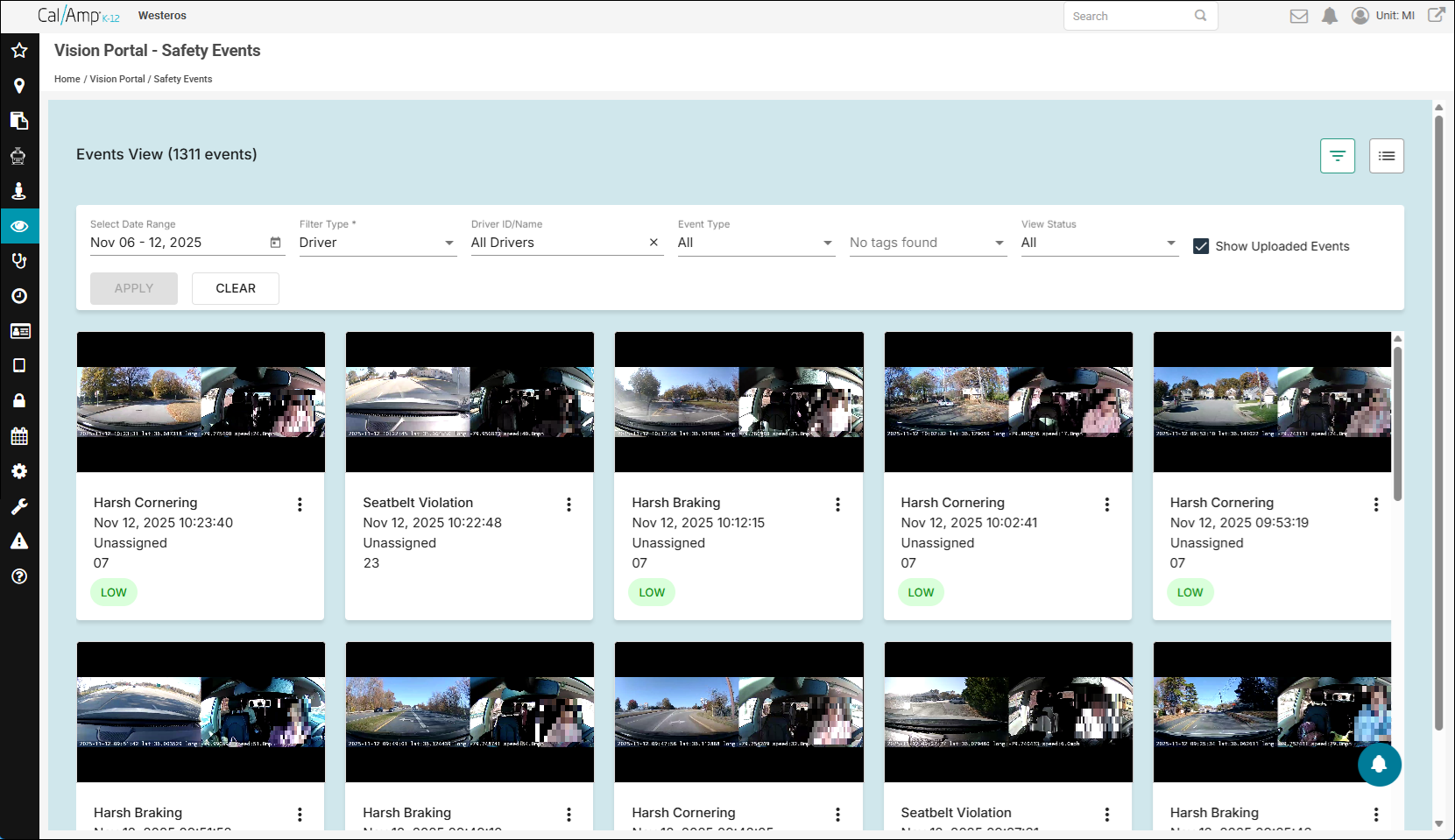Open calendar picker in Select Date Range
Image resolution: width=1455 pixels, height=840 pixels.
pos(276,243)
